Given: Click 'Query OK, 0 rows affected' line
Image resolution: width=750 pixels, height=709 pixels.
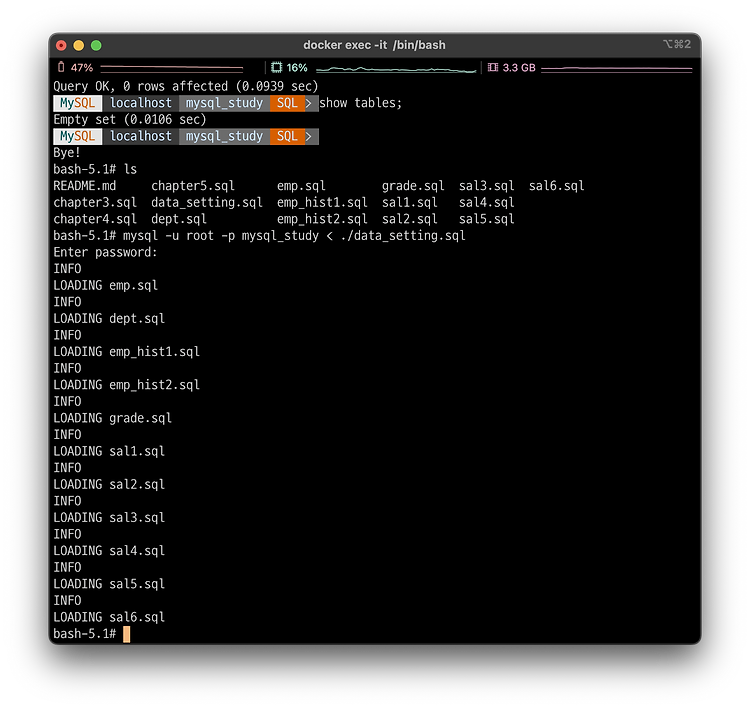Looking at the screenshot, I should (x=186, y=87).
